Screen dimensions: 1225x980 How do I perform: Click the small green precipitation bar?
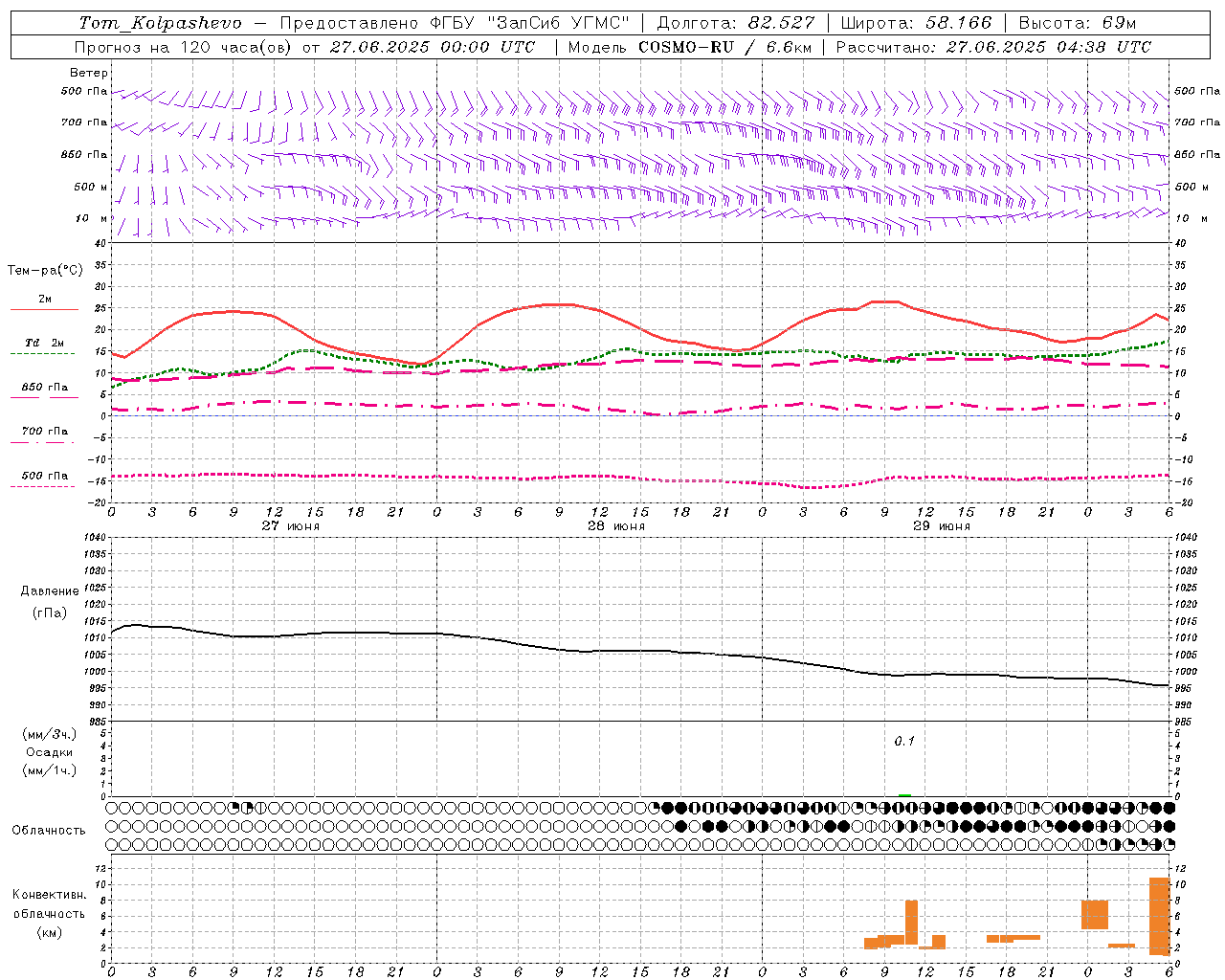[x=904, y=795]
